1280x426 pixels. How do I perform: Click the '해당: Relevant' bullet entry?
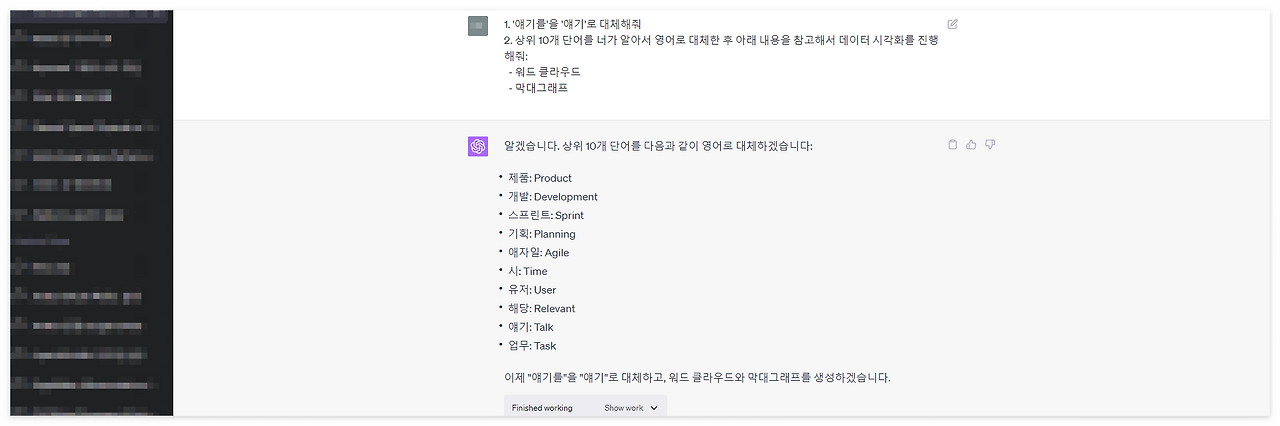tap(541, 308)
